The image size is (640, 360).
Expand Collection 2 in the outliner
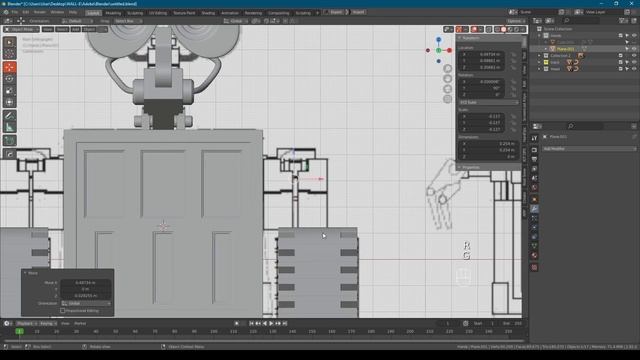point(540,56)
